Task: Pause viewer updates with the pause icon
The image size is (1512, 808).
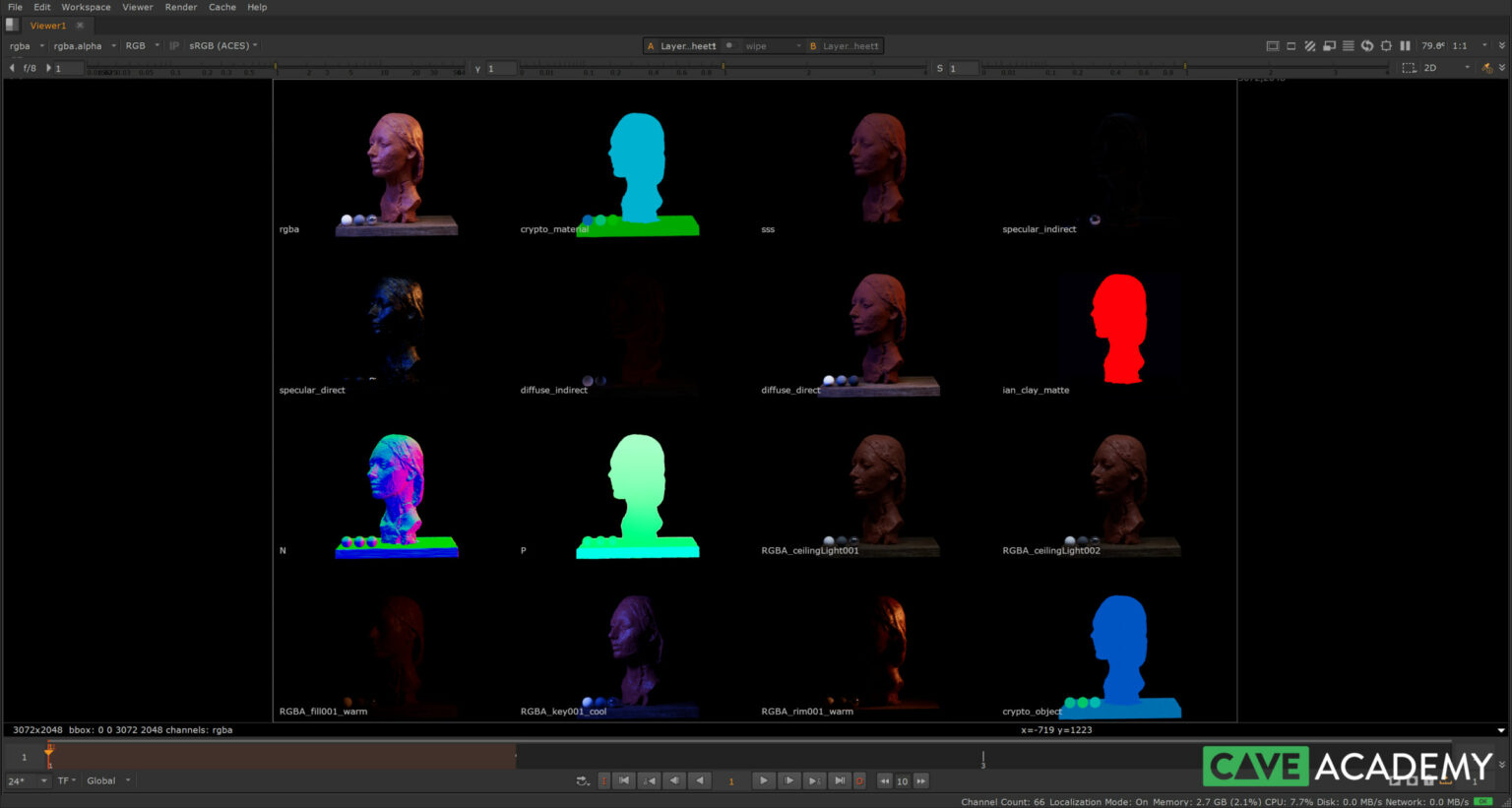Action: tap(1405, 45)
